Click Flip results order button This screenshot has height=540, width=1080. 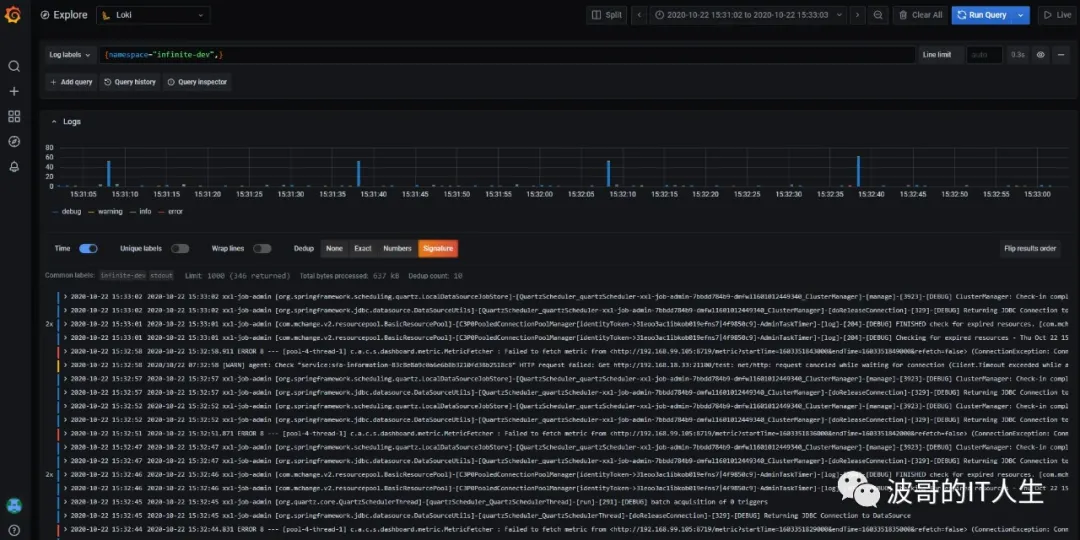[1030, 249]
